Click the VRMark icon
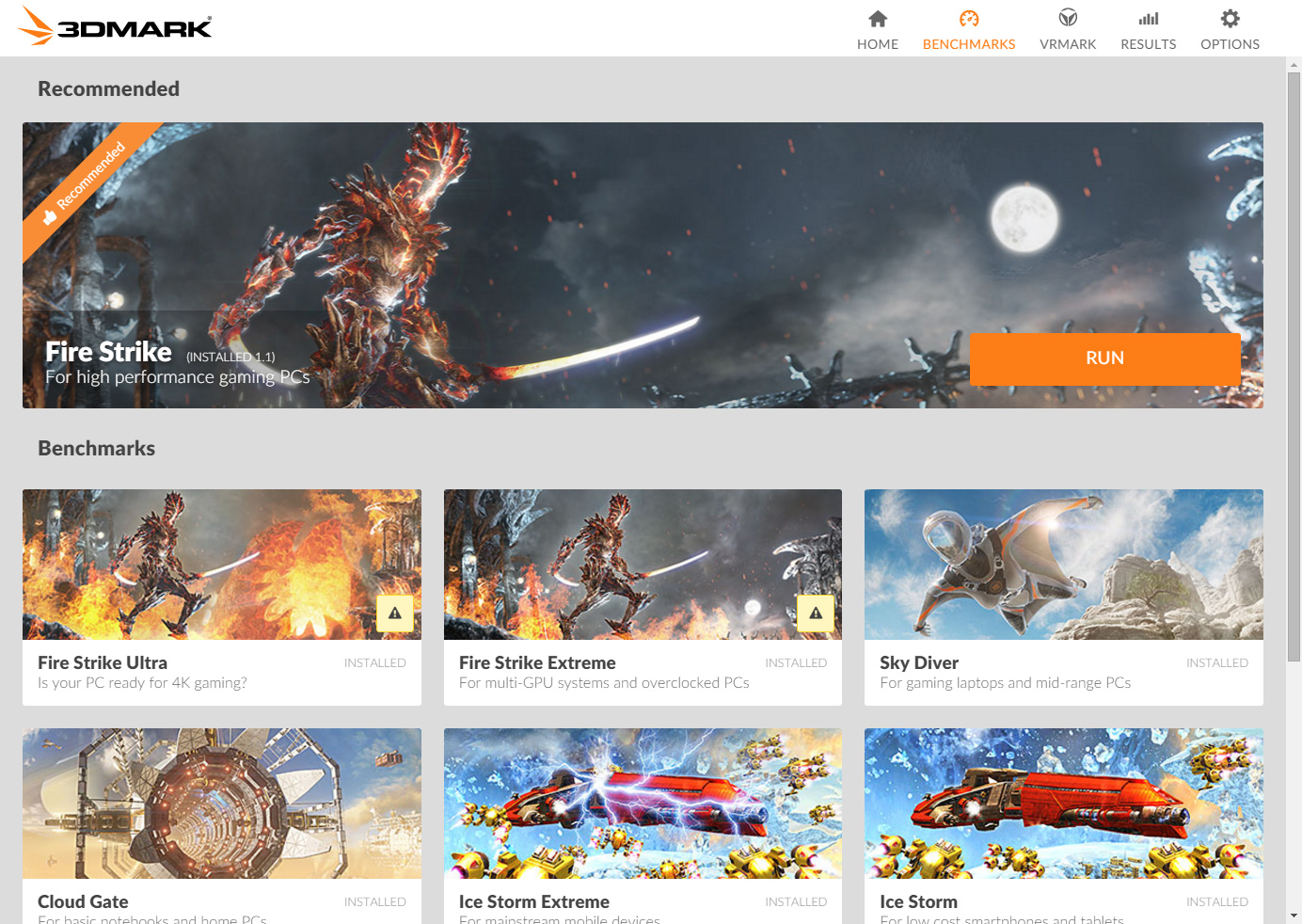Screen dimensions: 1302x924 [x=1068, y=18]
